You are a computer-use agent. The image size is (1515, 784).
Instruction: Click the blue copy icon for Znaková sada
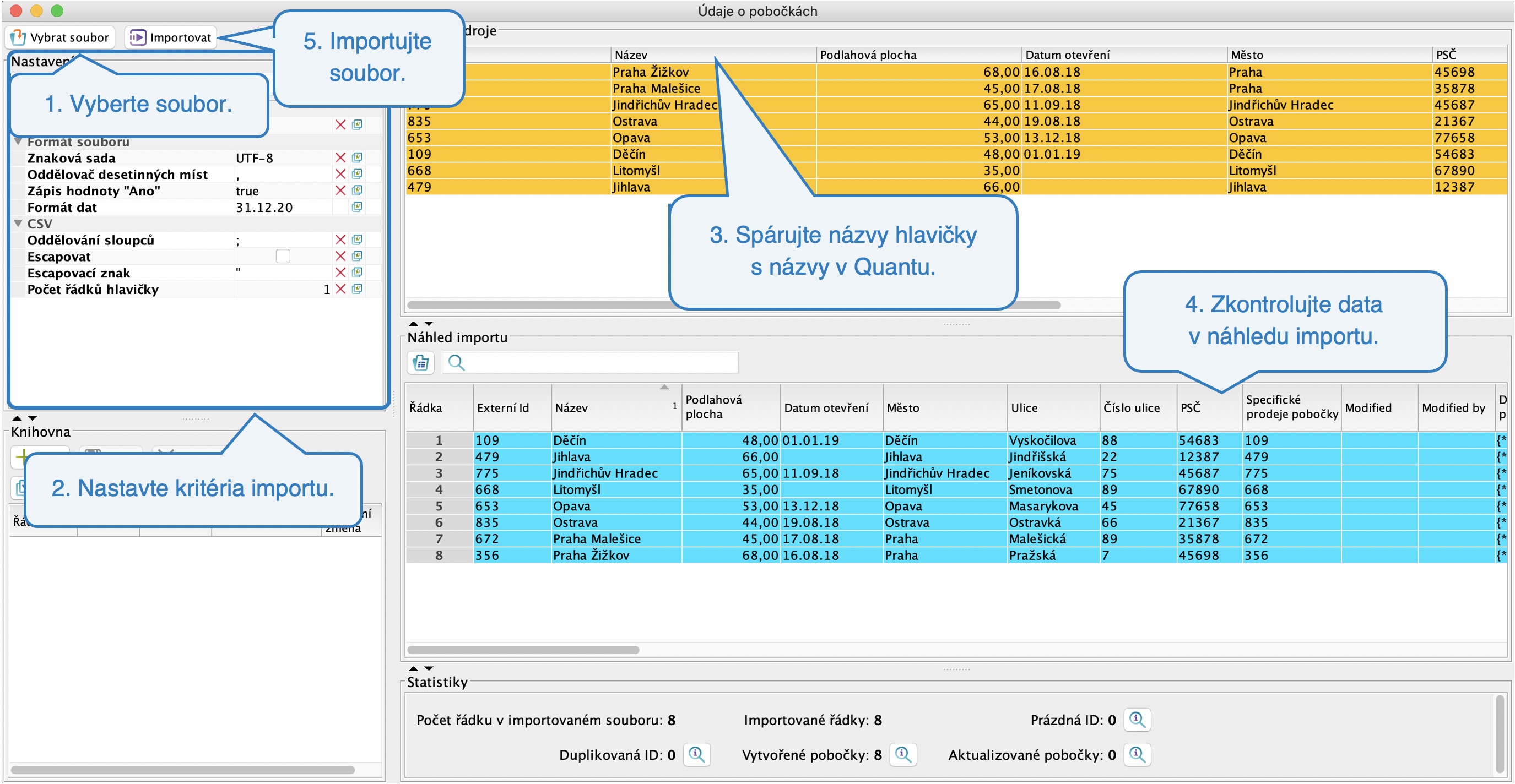pyautogui.click(x=357, y=157)
